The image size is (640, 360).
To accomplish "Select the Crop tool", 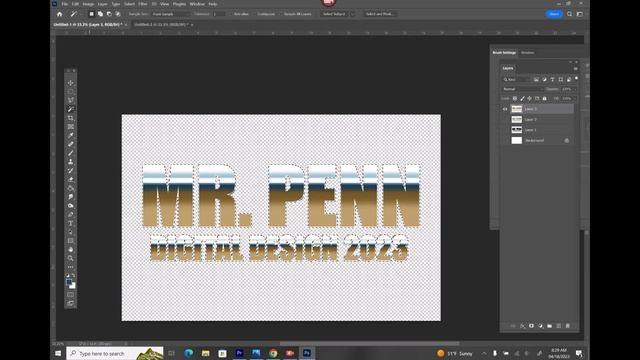I will 71,118.
